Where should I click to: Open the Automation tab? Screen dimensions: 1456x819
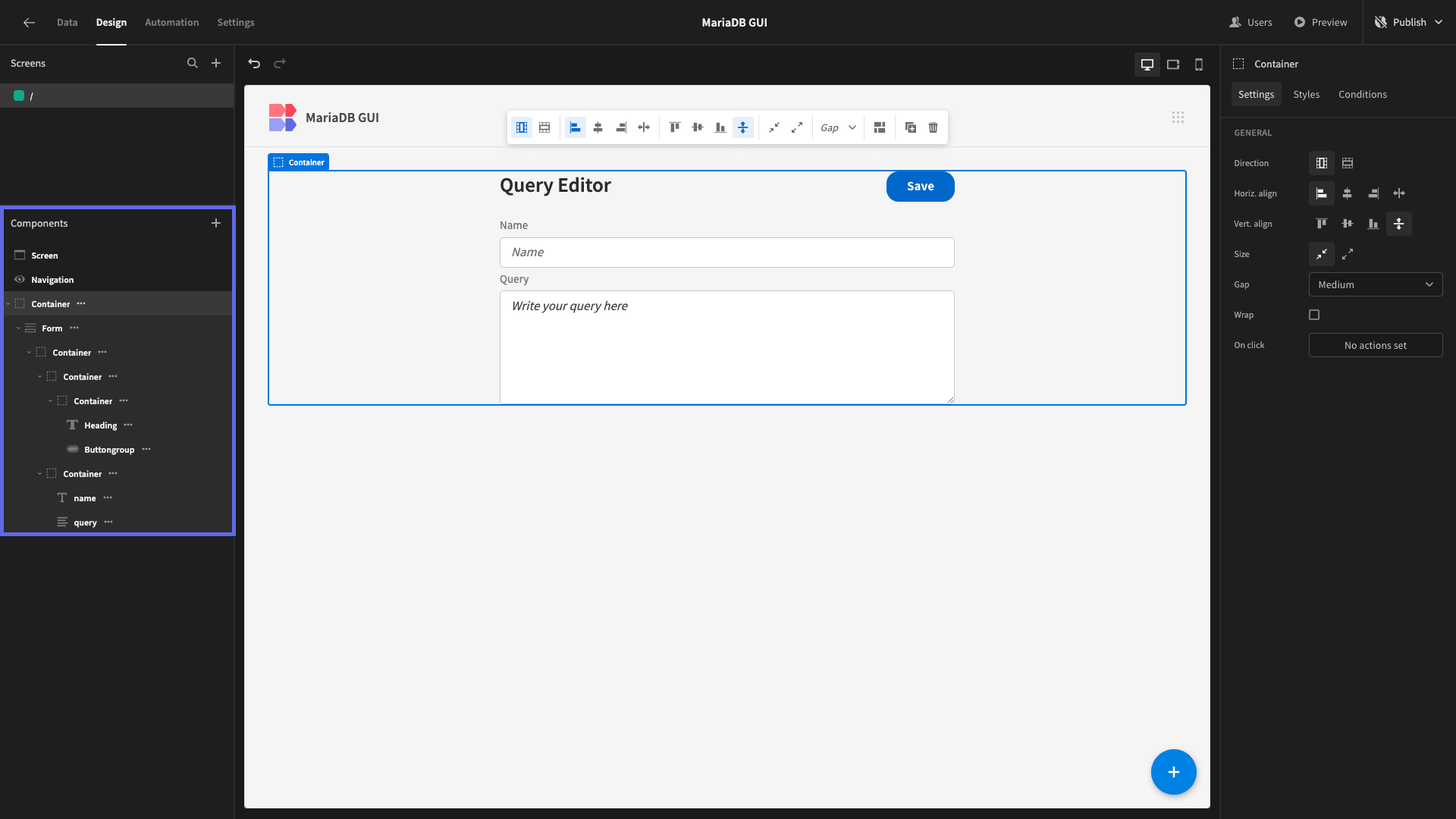click(x=172, y=23)
